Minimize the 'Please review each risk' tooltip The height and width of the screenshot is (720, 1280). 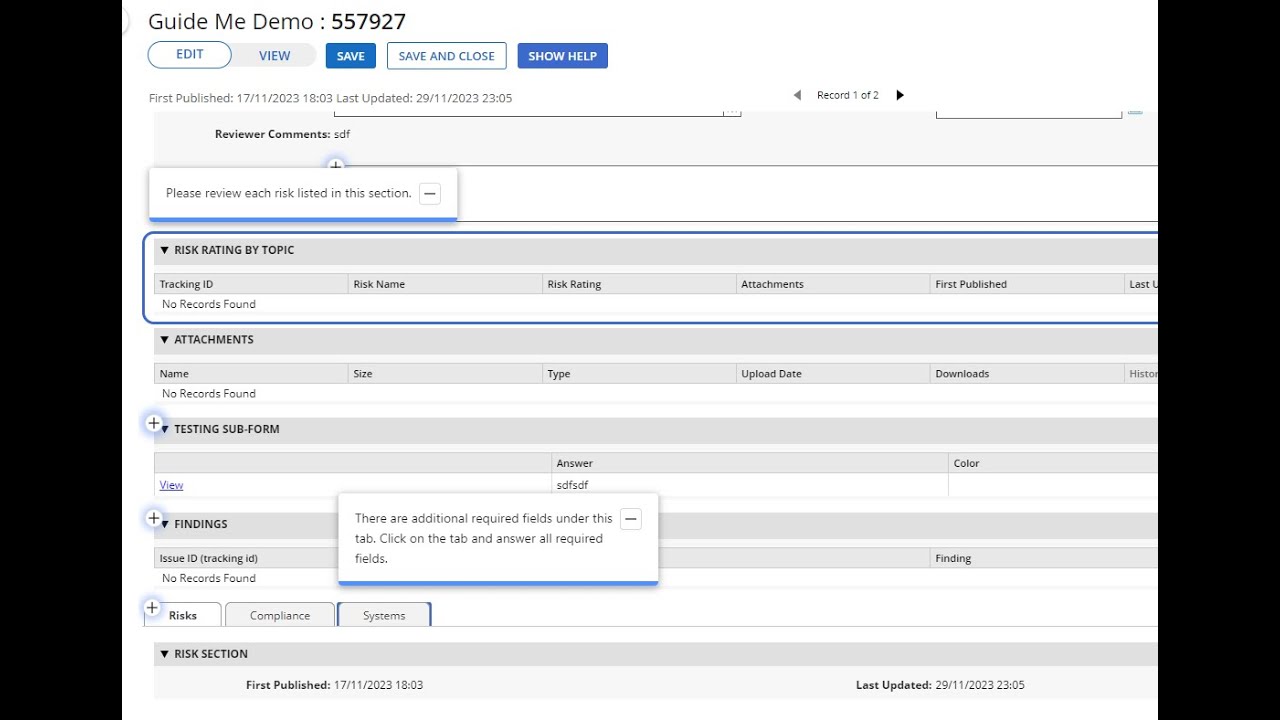[x=430, y=194]
